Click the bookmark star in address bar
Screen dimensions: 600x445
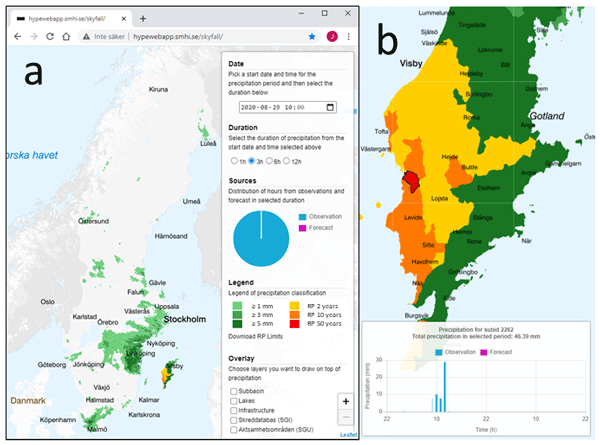(313, 36)
